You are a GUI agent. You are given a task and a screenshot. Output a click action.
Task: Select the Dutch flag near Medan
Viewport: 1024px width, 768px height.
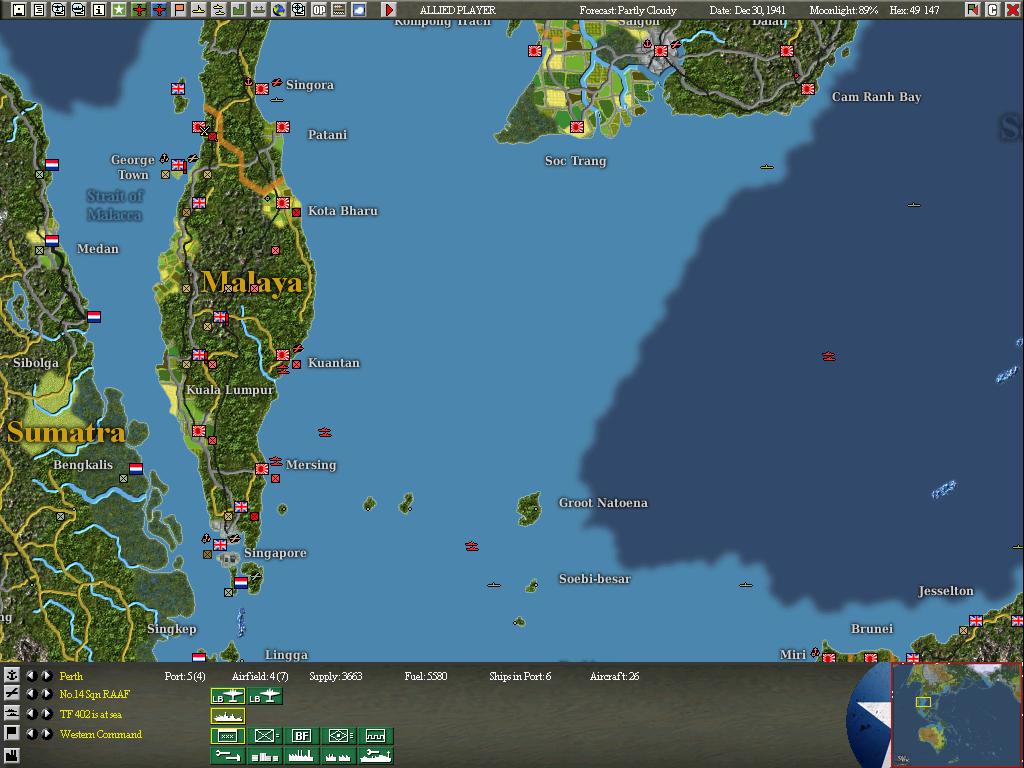pyautogui.click(x=52, y=240)
